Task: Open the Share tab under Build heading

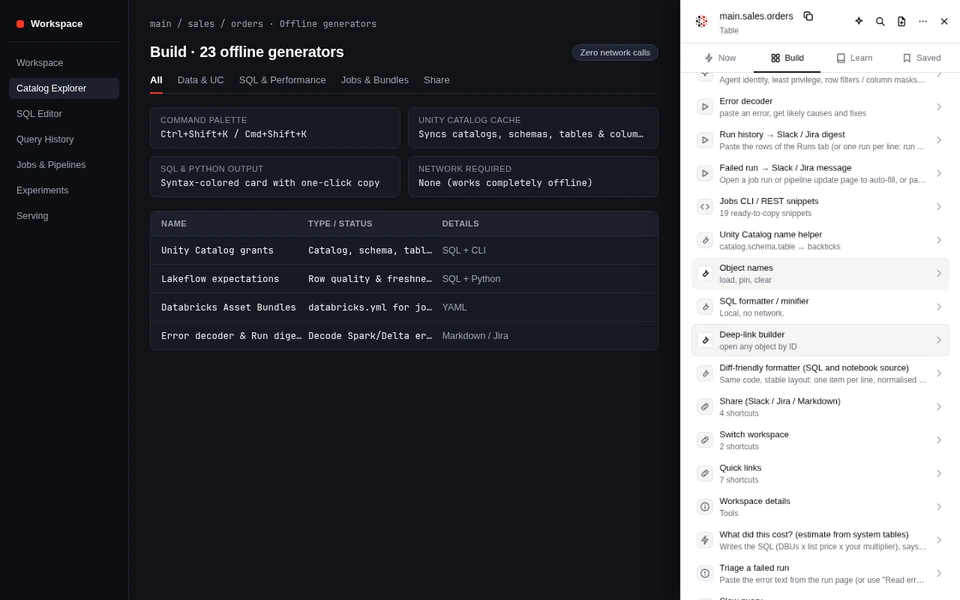Action: tap(437, 80)
